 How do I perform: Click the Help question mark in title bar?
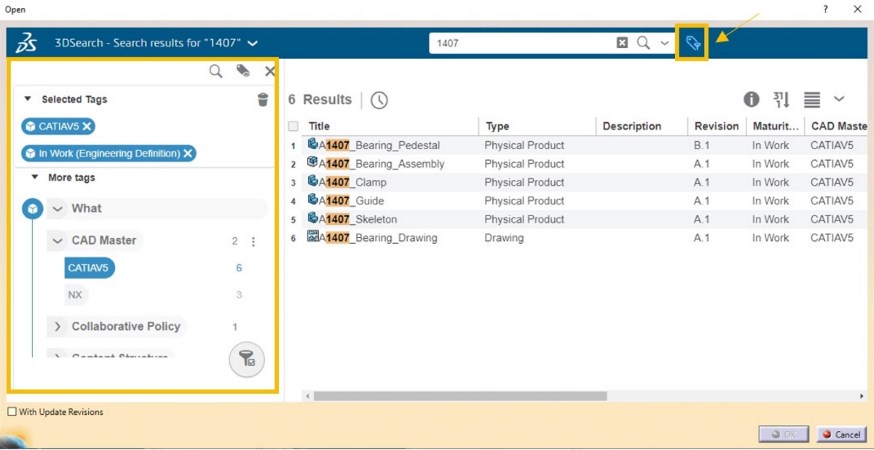[825, 9]
